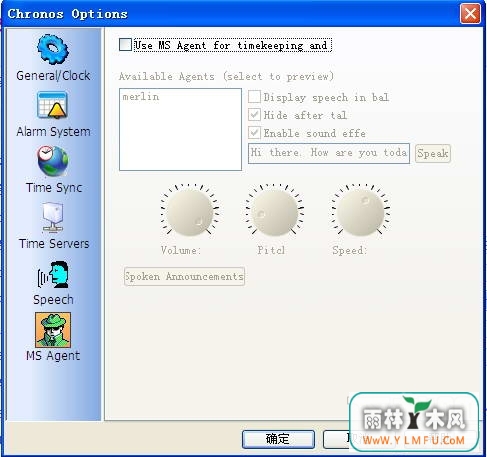Click the Spoken Announcements button

coord(184,276)
